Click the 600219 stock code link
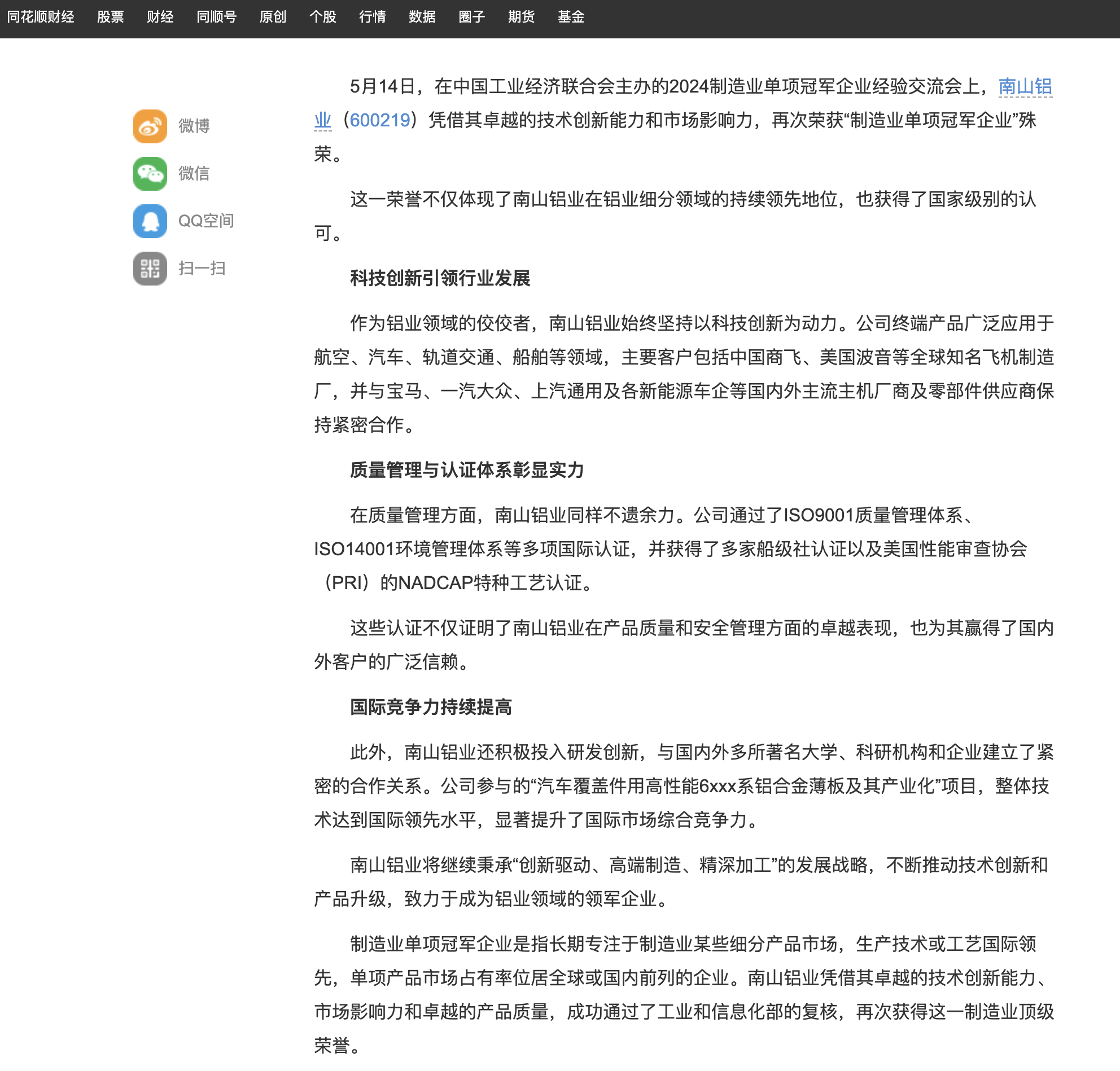 tap(380, 120)
